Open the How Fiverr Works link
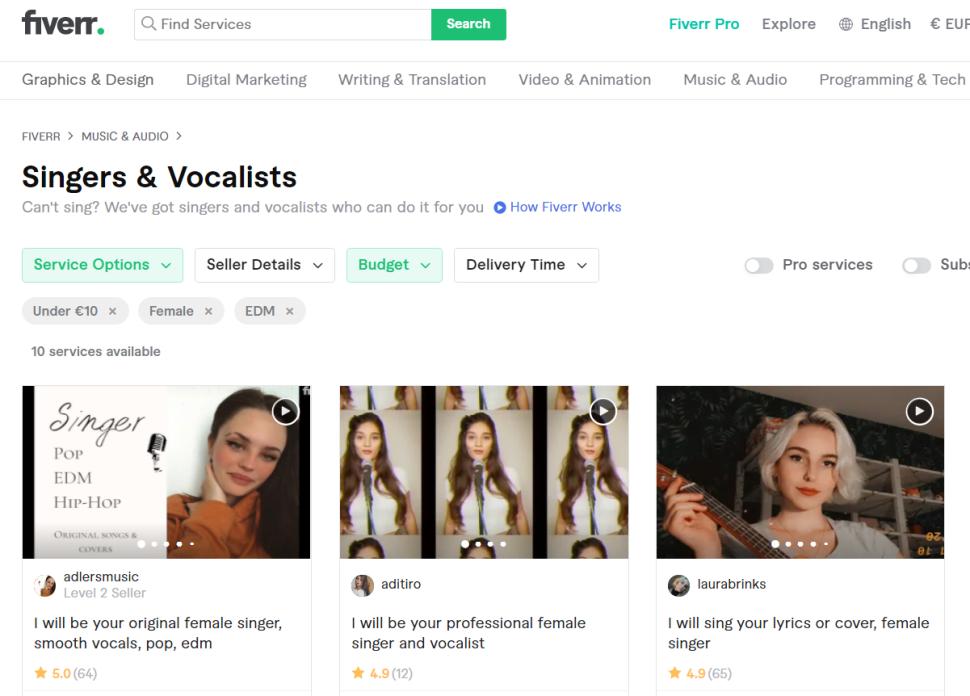 pos(565,207)
